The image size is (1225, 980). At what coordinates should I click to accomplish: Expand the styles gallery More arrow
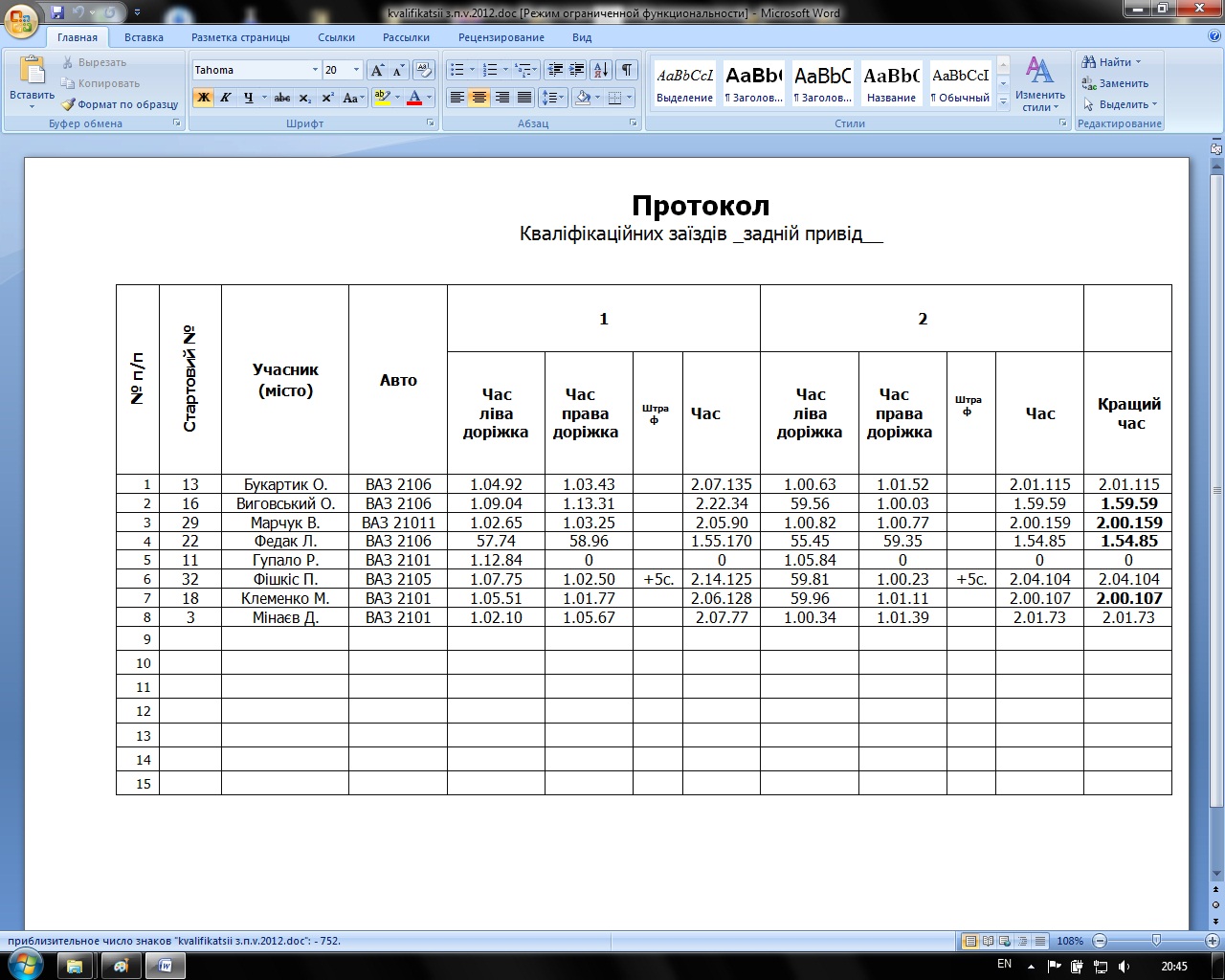pos(1003,100)
